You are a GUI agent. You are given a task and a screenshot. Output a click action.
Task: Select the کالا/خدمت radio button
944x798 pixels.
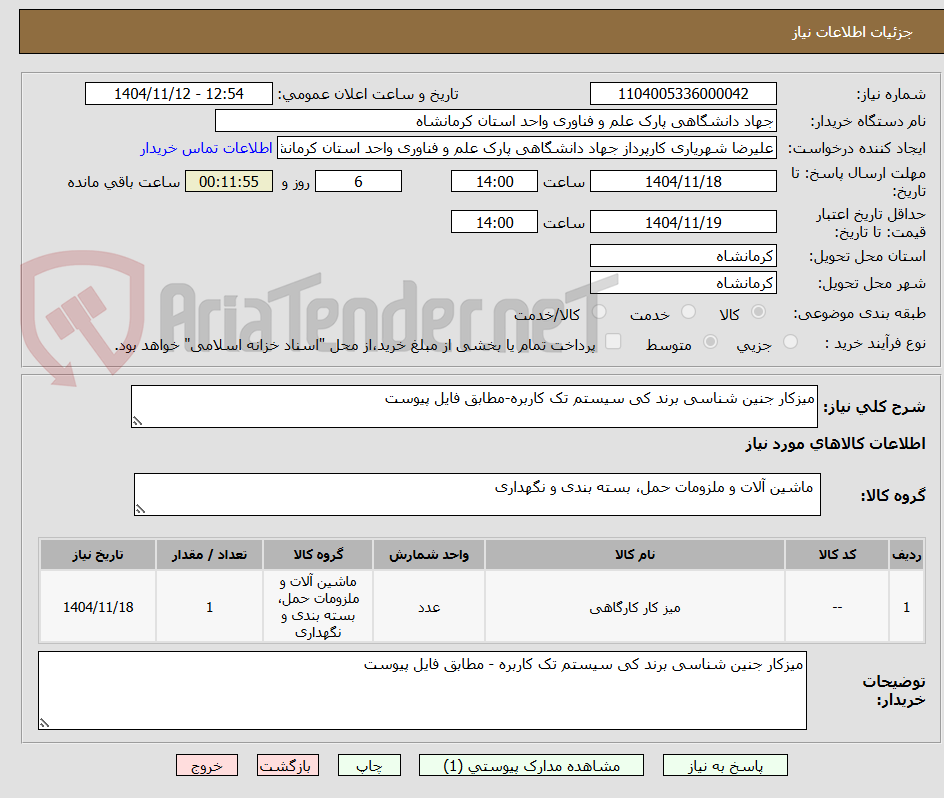click(599, 312)
